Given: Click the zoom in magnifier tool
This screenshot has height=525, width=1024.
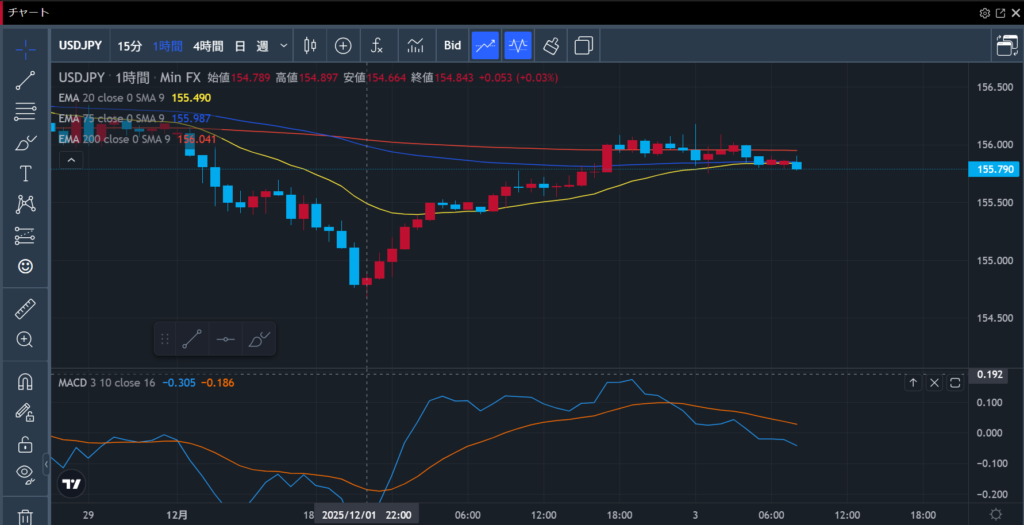Looking at the screenshot, I should [26, 339].
